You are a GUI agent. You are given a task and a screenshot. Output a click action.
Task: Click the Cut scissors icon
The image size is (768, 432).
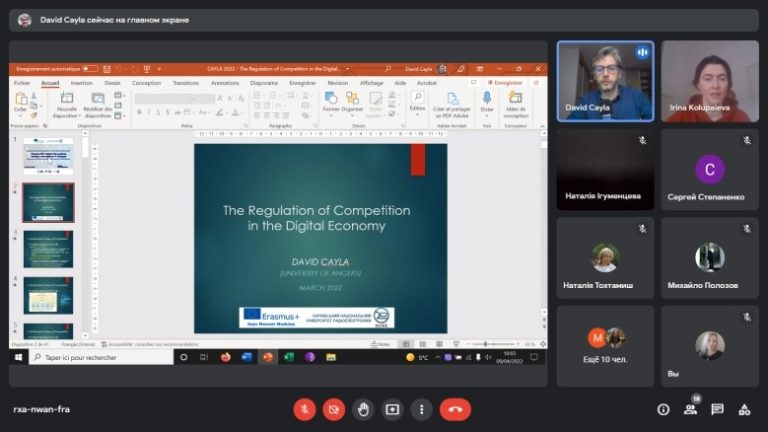(x=34, y=96)
